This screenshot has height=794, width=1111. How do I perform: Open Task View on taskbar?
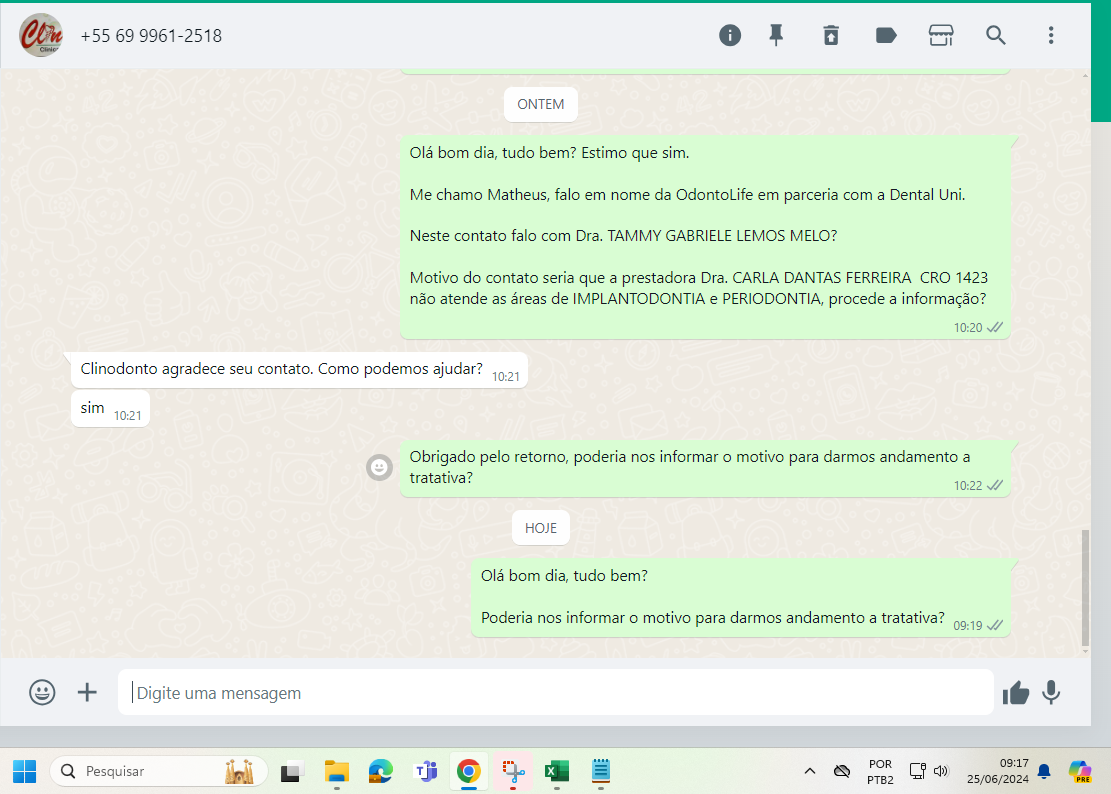click(x=291, y=771)
